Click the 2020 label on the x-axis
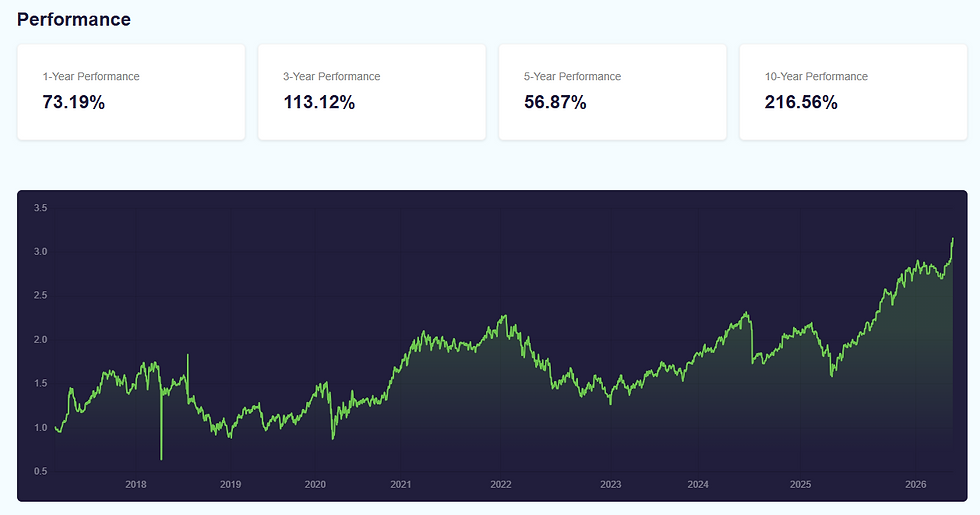The width and height of the screenshot is (980, 515). click(315, 484)
